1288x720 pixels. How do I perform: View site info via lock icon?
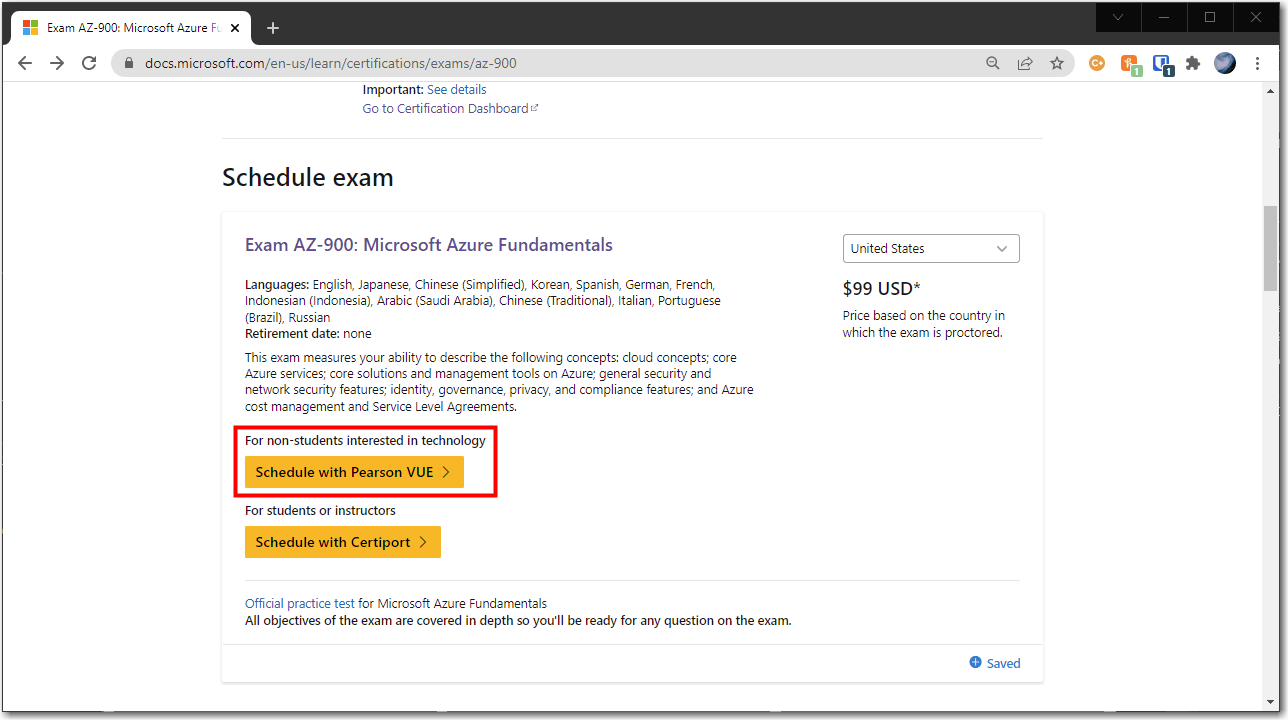(128, 63)
